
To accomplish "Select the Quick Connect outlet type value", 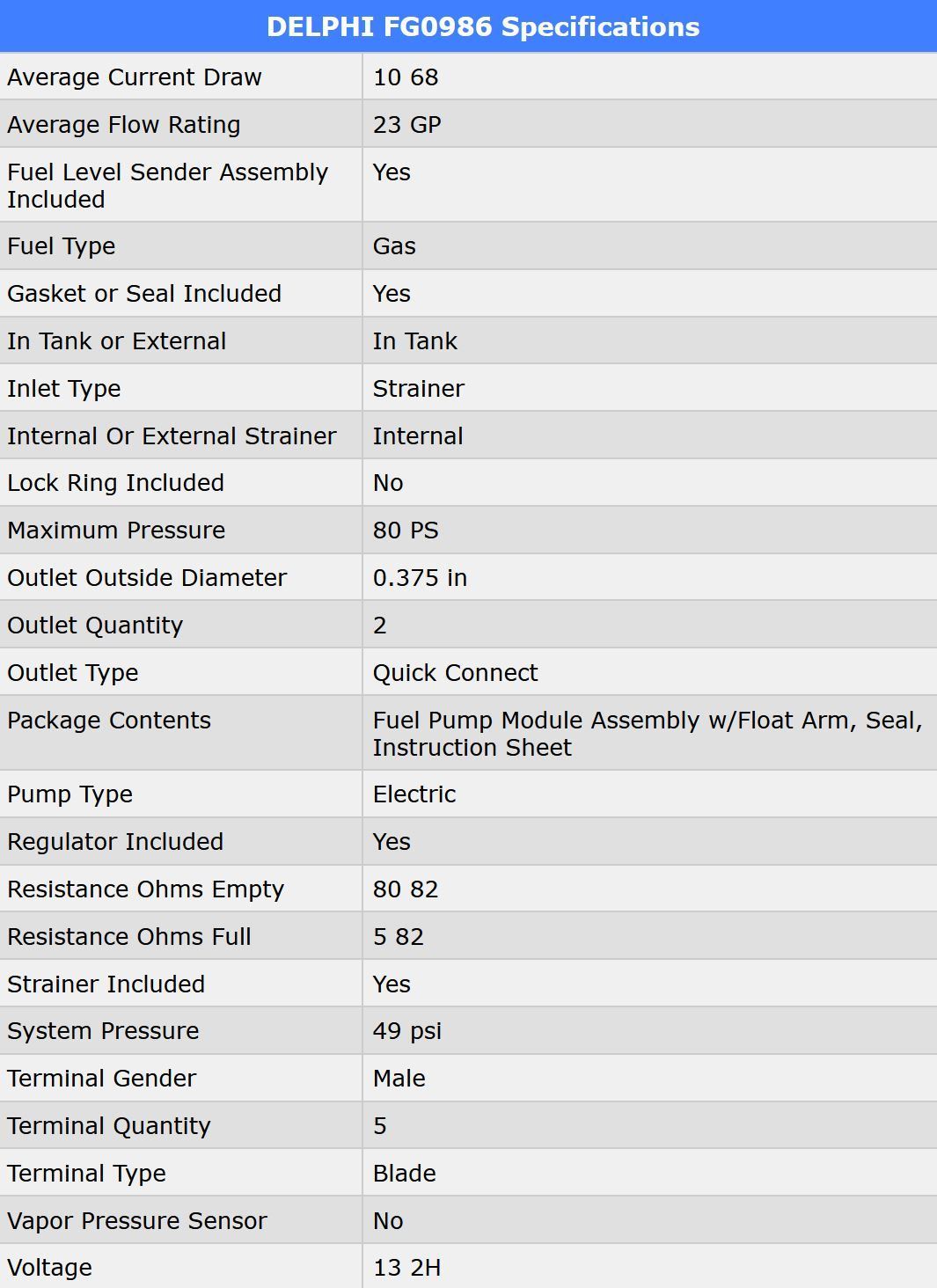I will tap(455, 673).
